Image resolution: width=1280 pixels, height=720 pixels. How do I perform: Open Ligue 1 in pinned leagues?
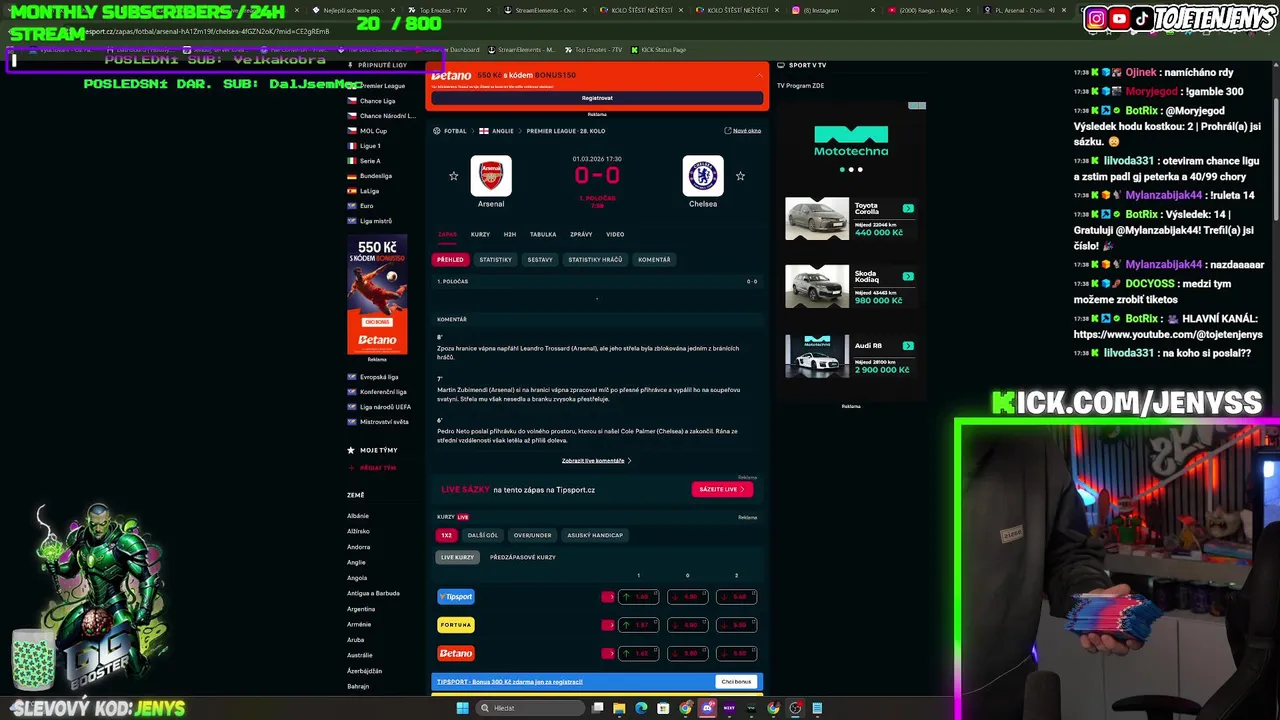(x=370, y=146)
